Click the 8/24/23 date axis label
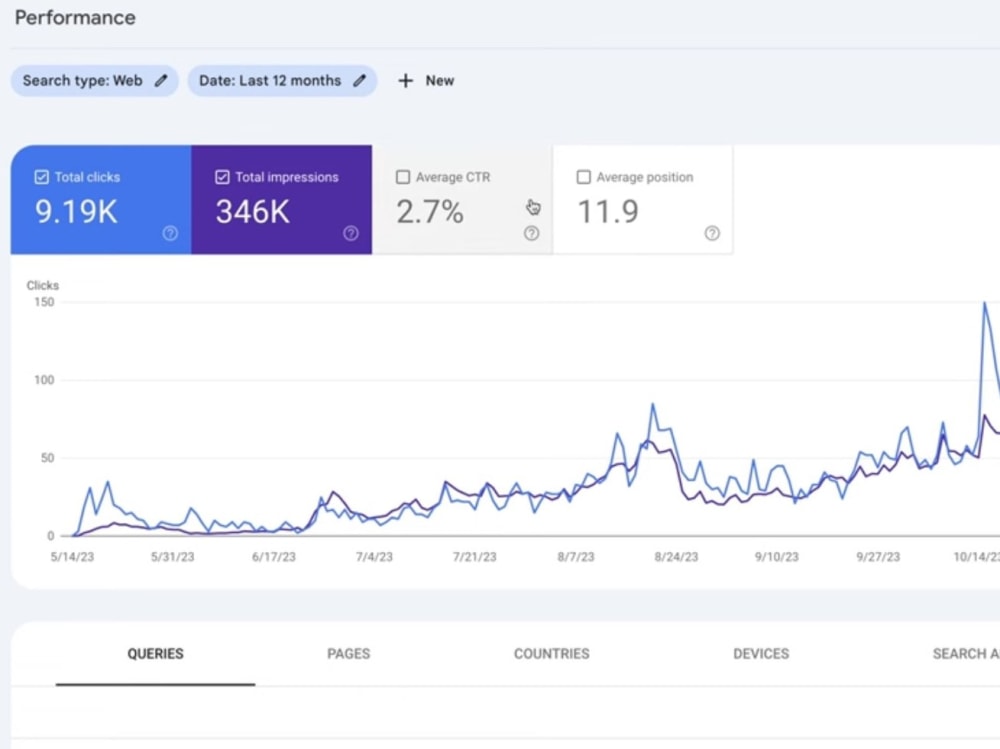Image resolution: width=1000 pixels, height=749 pixels. point(676,557)
